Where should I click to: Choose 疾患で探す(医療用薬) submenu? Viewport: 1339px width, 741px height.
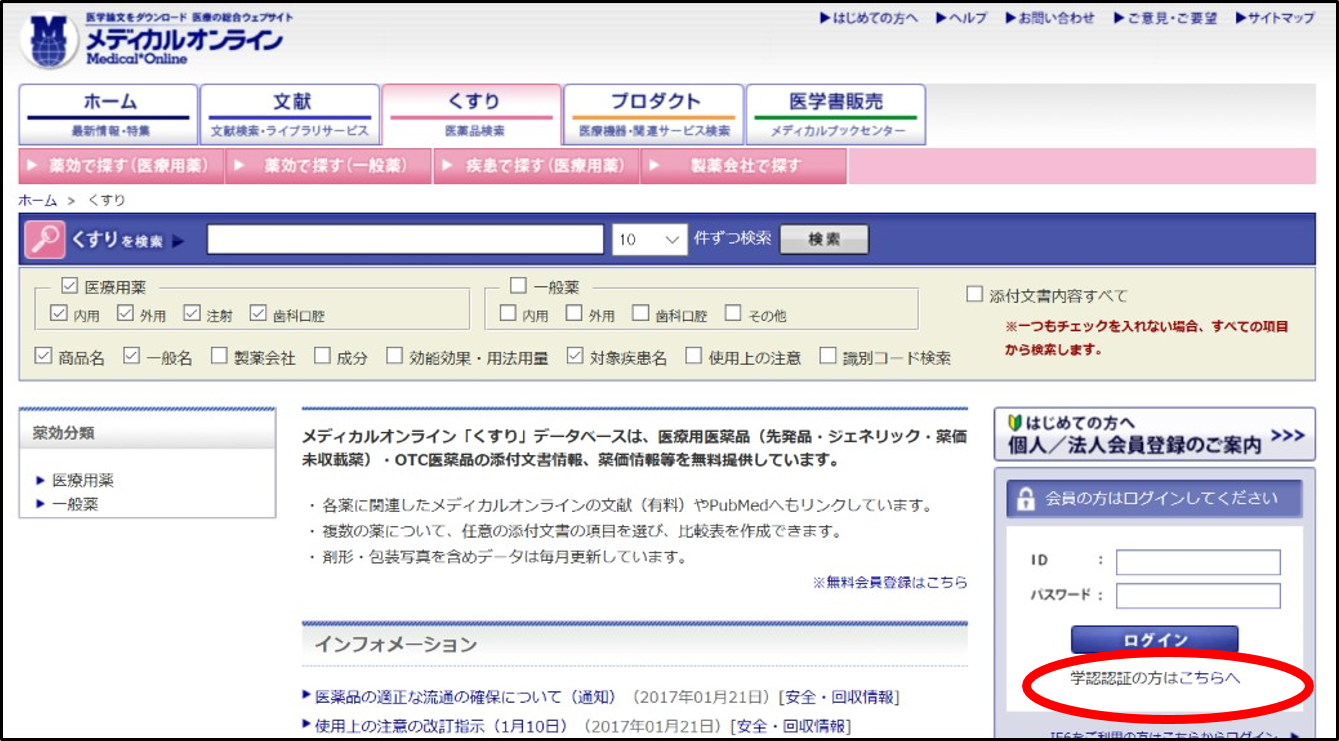click(x=536, y=166)
